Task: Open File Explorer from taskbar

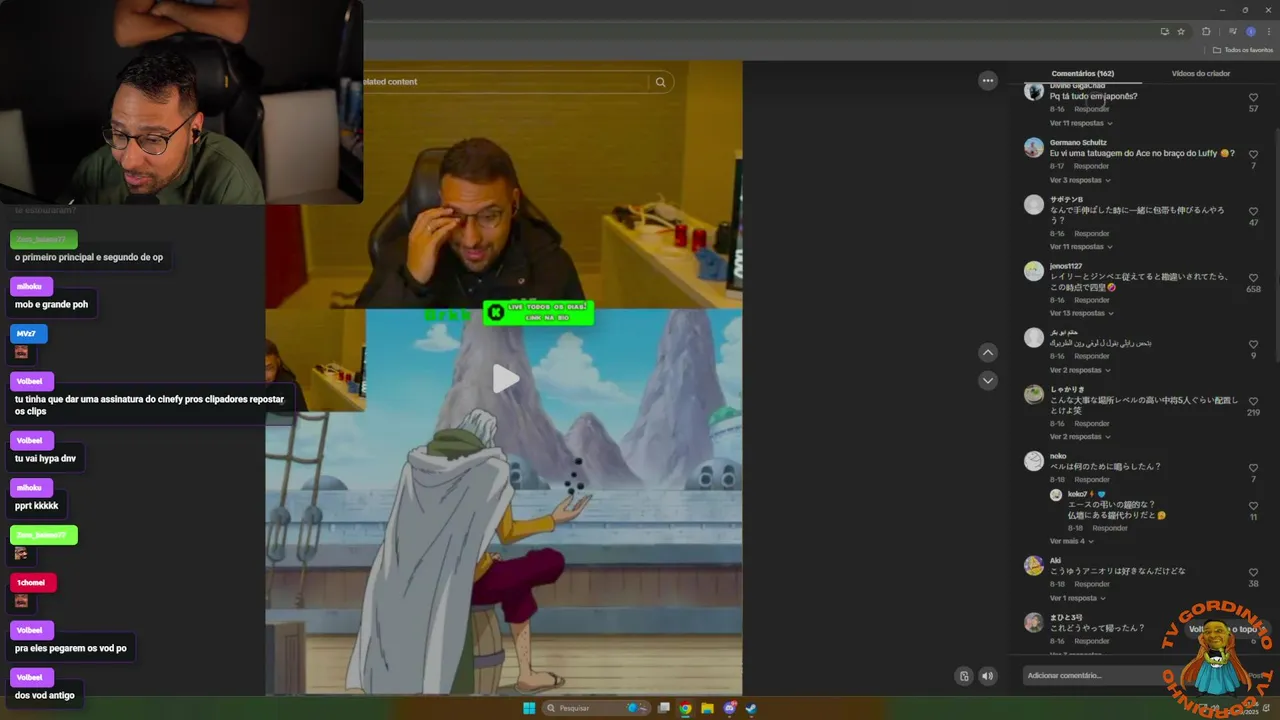Action: click(x=707, y=708)
